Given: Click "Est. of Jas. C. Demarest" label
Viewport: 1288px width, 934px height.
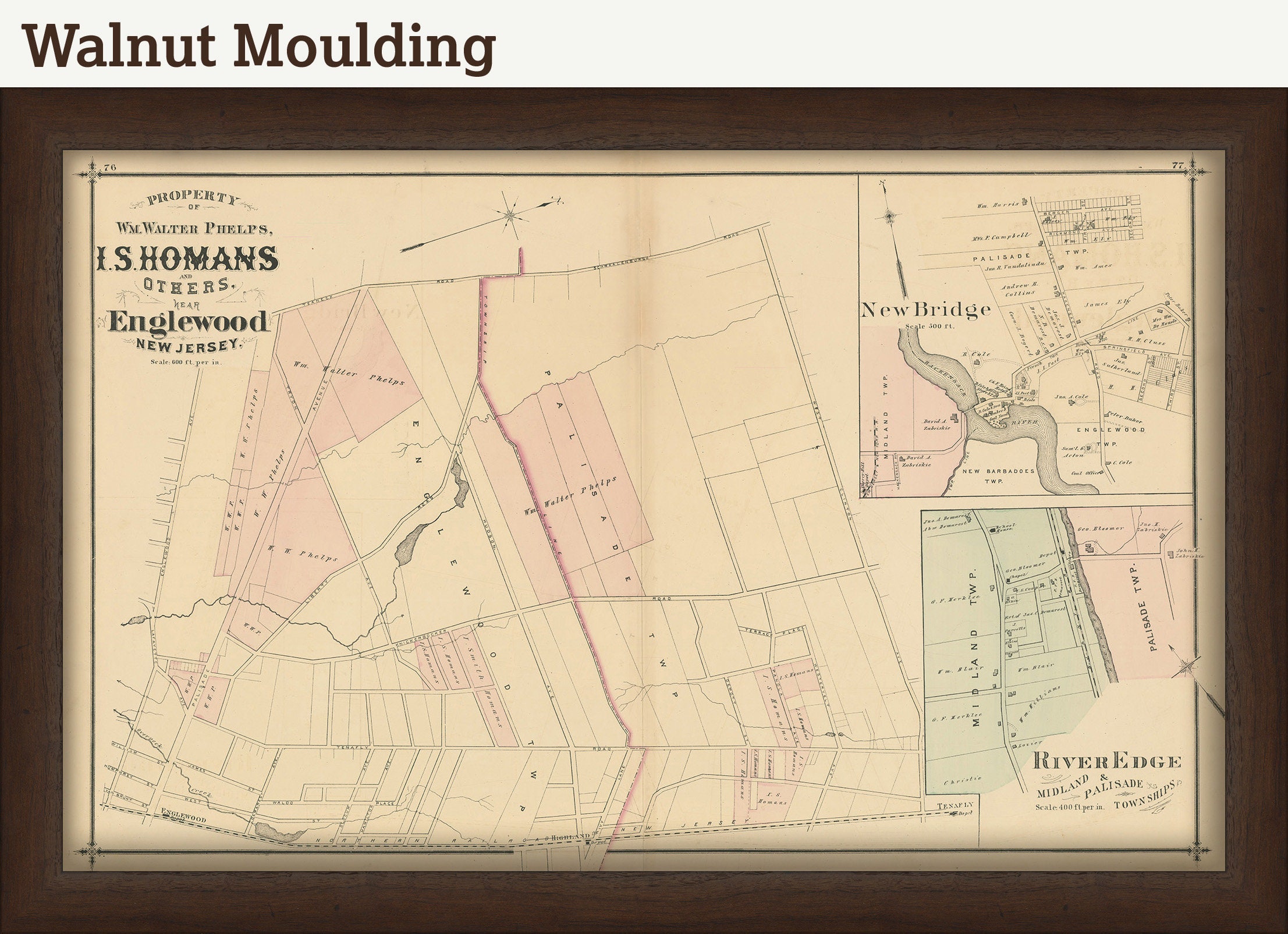Looking at the screenshot, I should coord(1035,612).
